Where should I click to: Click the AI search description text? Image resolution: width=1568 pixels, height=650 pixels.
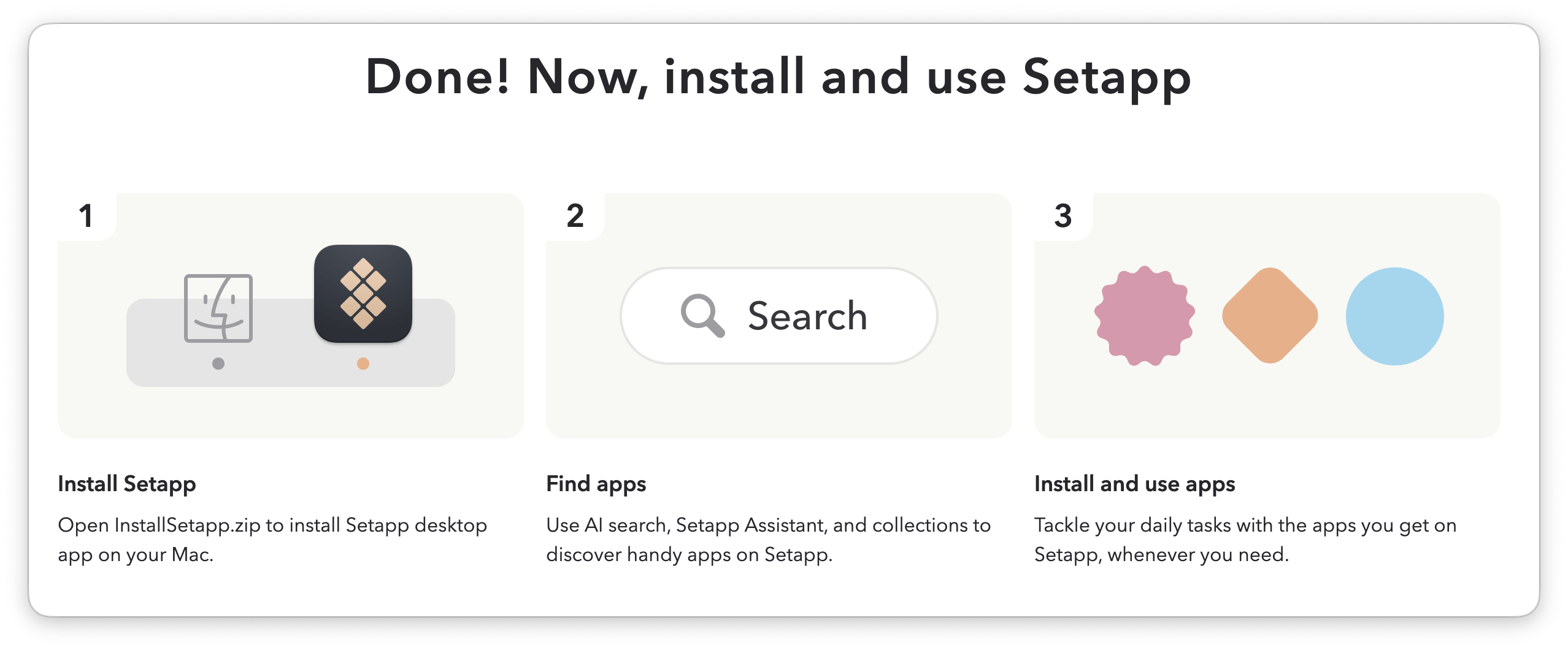[768, 540]
